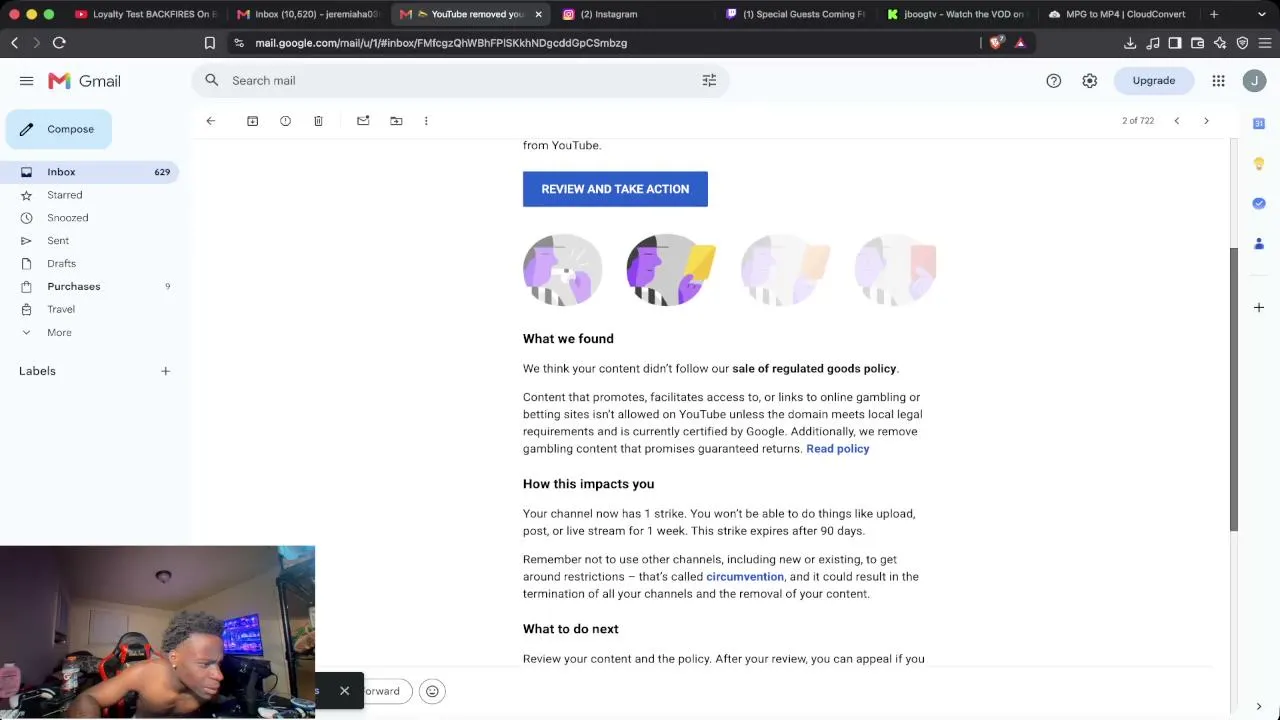This screenshot has width=1280, height=720.
Task: Open Google Keep side panel
Action: (1259, 163)
